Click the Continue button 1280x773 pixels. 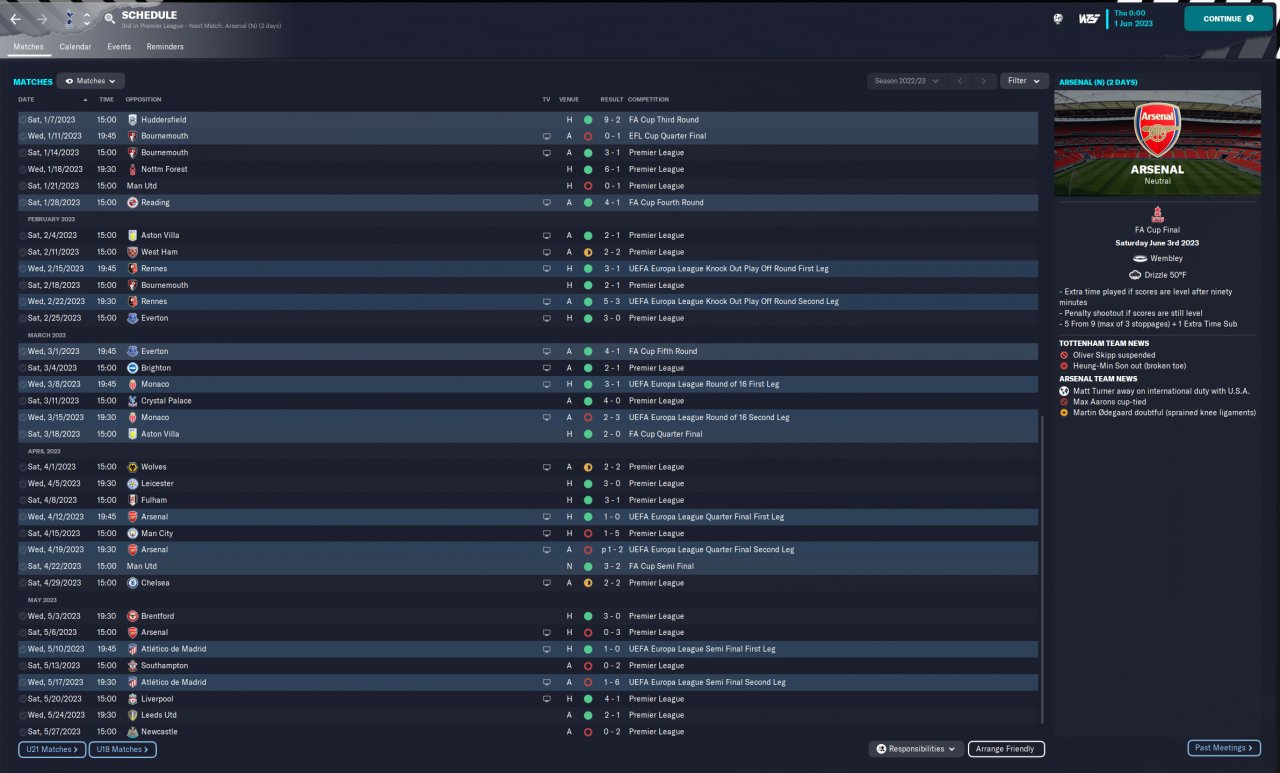[1229, 19]
